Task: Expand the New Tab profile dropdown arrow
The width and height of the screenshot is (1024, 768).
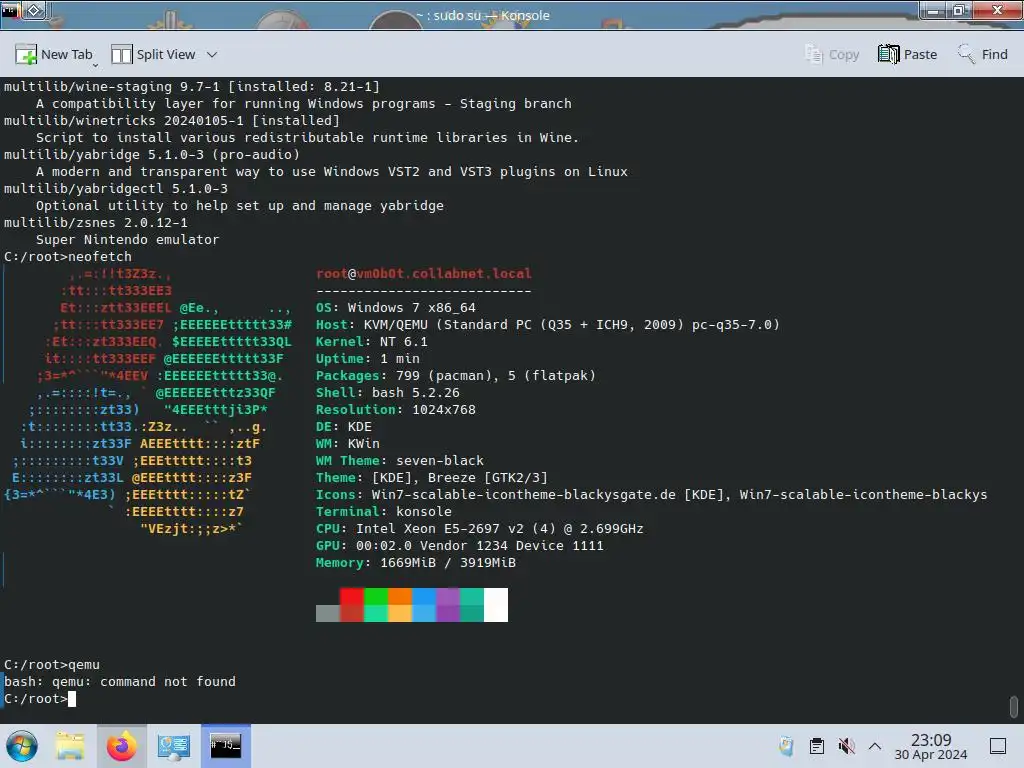Action: point(96,65)
